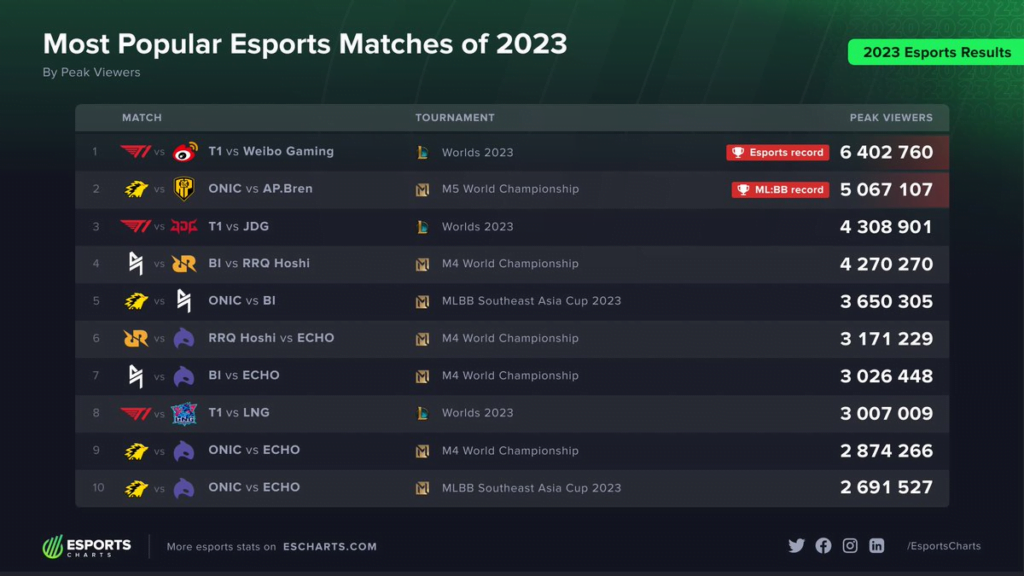The image size is (1024, 576).
Task: Open the LinkedIn icon
Action: (x=876, y=545)
